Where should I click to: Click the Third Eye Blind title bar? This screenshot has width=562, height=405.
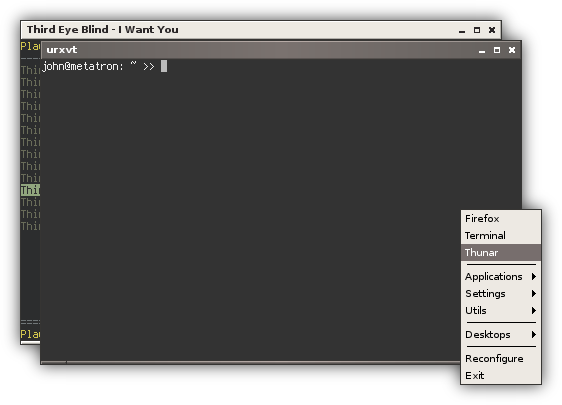tap(261, 30)
